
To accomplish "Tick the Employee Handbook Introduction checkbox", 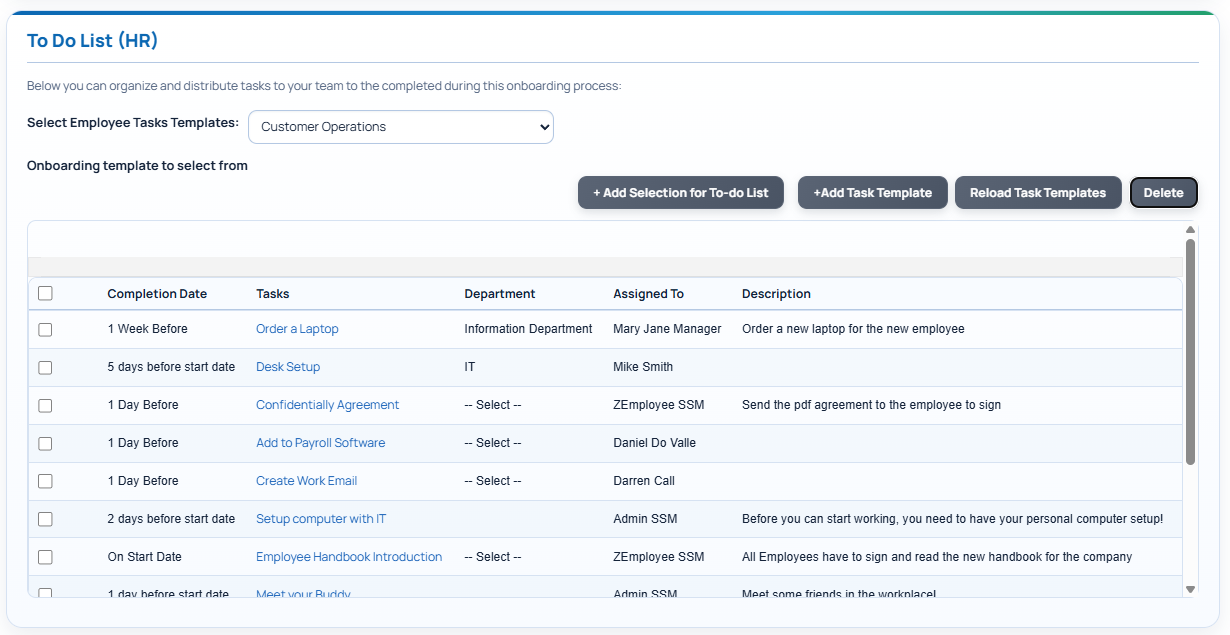I will [45, 557].
